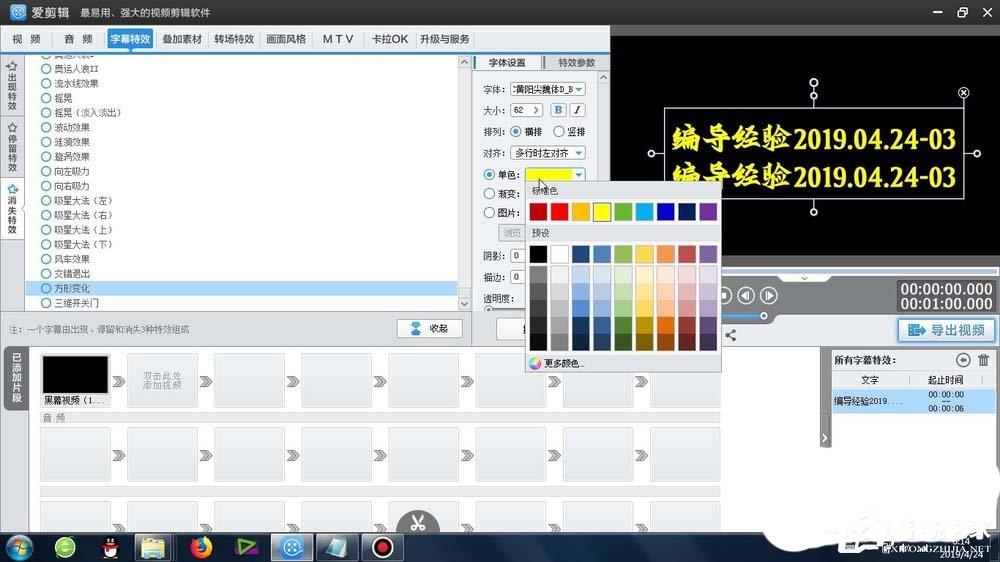The height and width of the screenshot is (562, 1000).
Task: Select the 竖排 vertical layout option
Action: [569, 131]
